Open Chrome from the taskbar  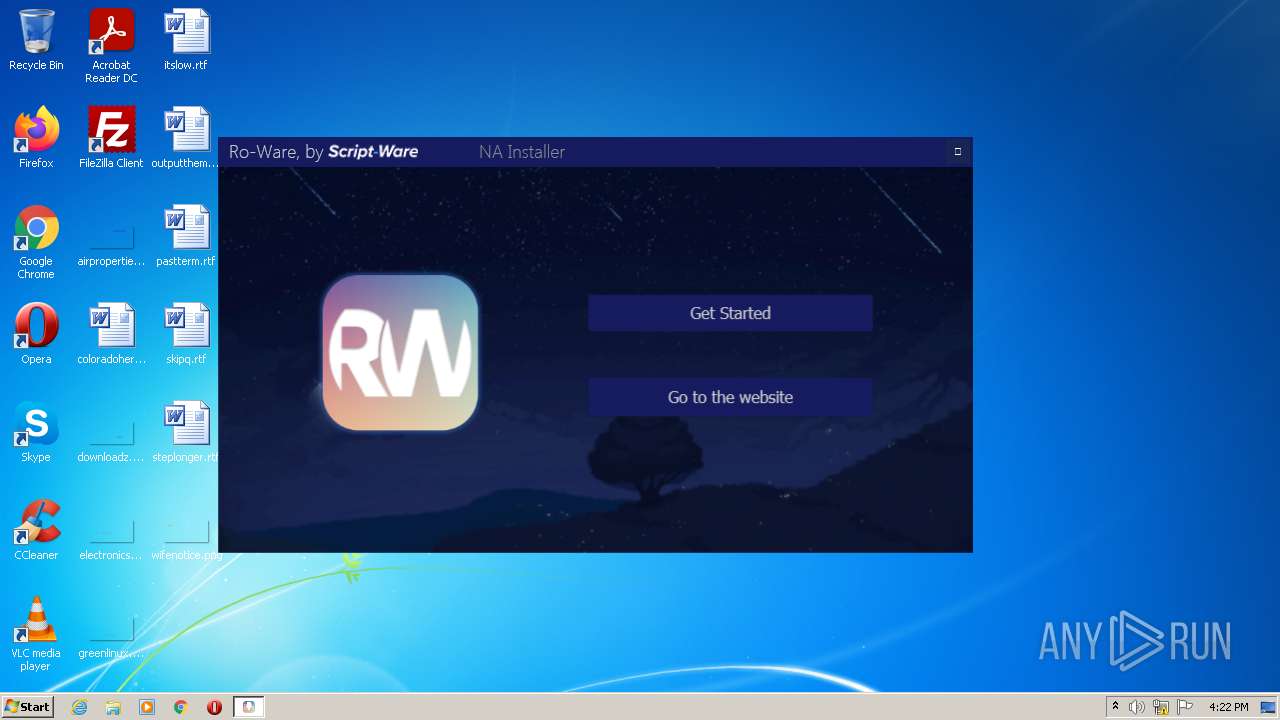click(x=181, y=707)
